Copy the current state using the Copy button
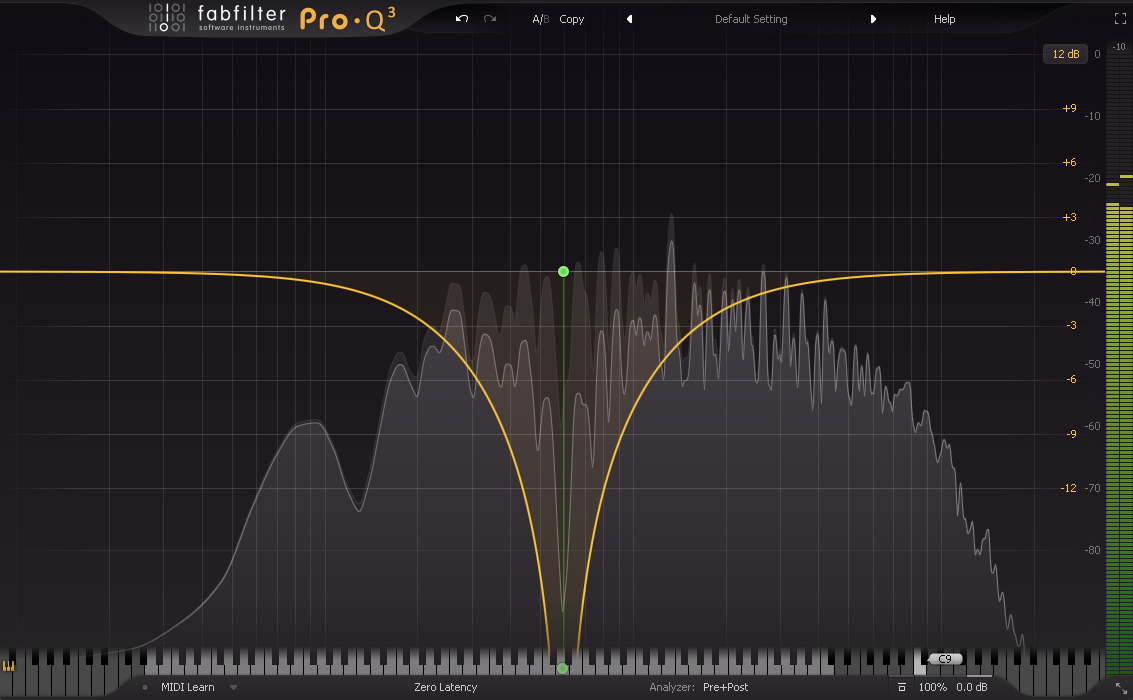Image resolution: width=1133 pixels, height=700 pixels. [572, 19]
